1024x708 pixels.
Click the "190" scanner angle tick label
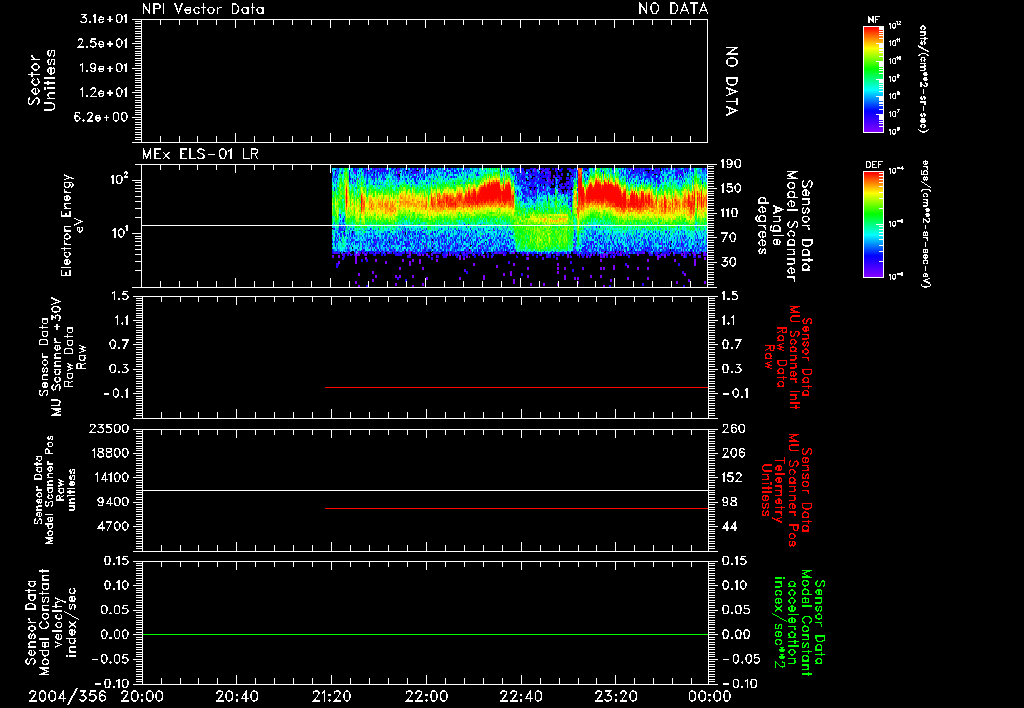(731, 164)
